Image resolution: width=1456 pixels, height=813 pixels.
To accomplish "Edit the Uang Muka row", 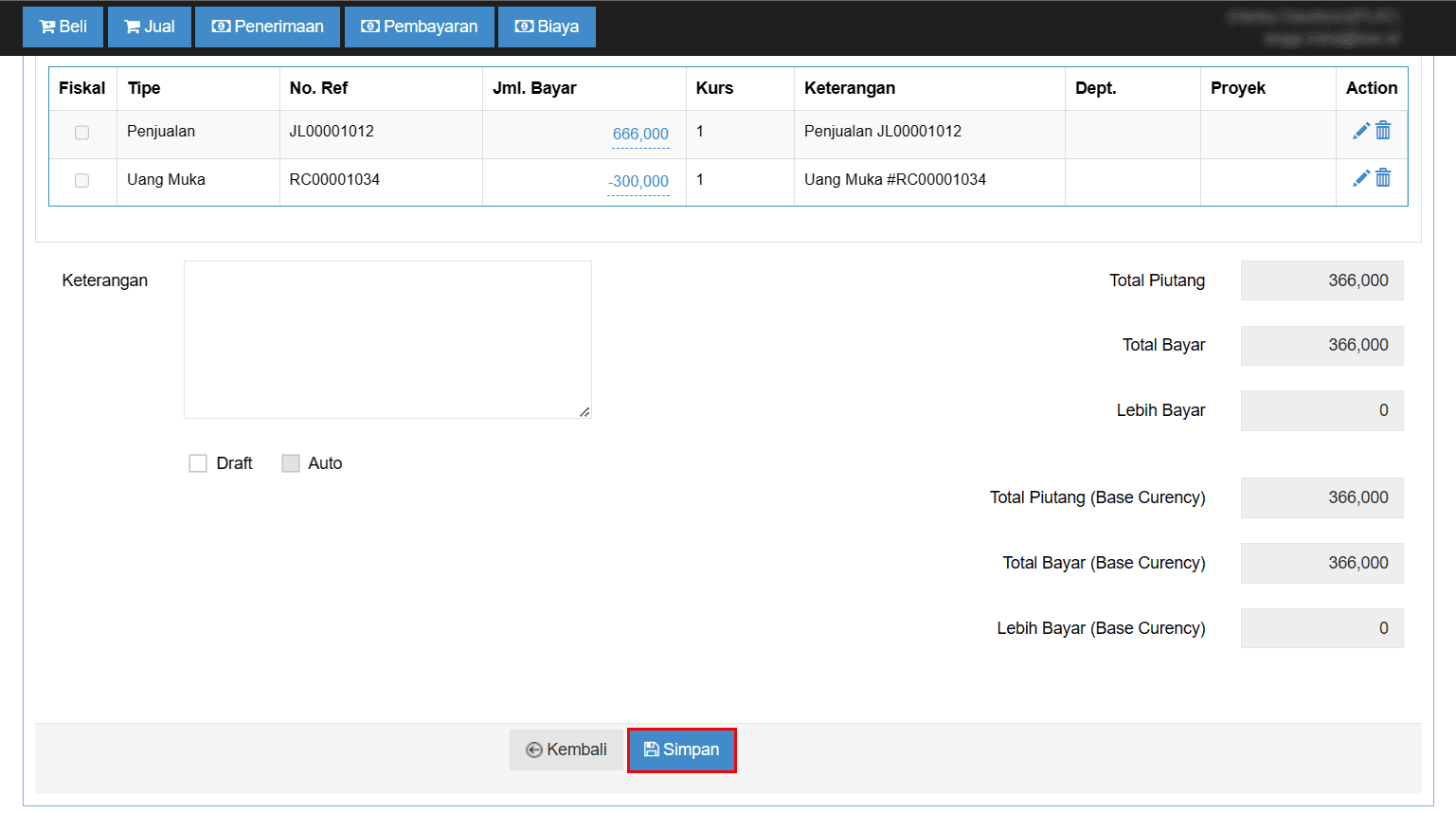I will pyautogui.click(x=1360, y=178).
